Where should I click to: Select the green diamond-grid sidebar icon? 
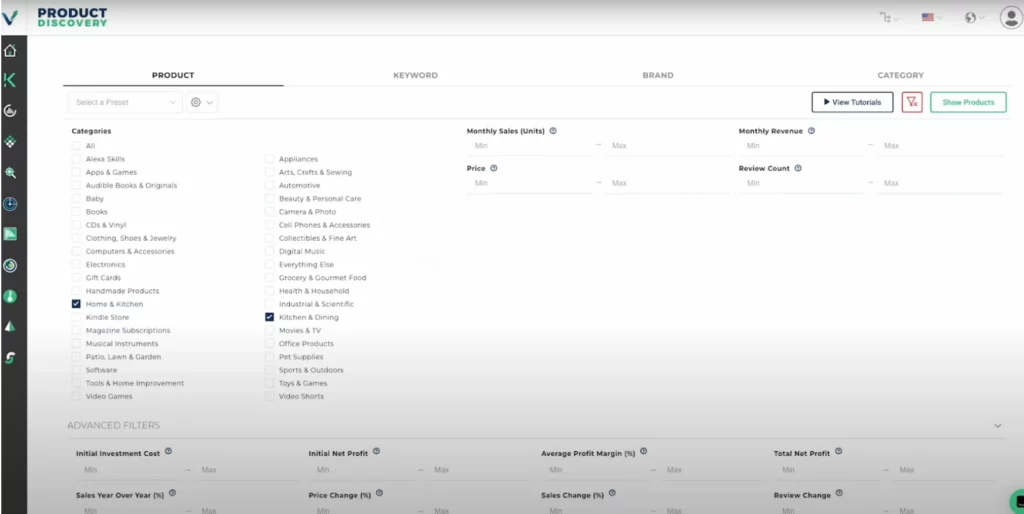(10, 142)
